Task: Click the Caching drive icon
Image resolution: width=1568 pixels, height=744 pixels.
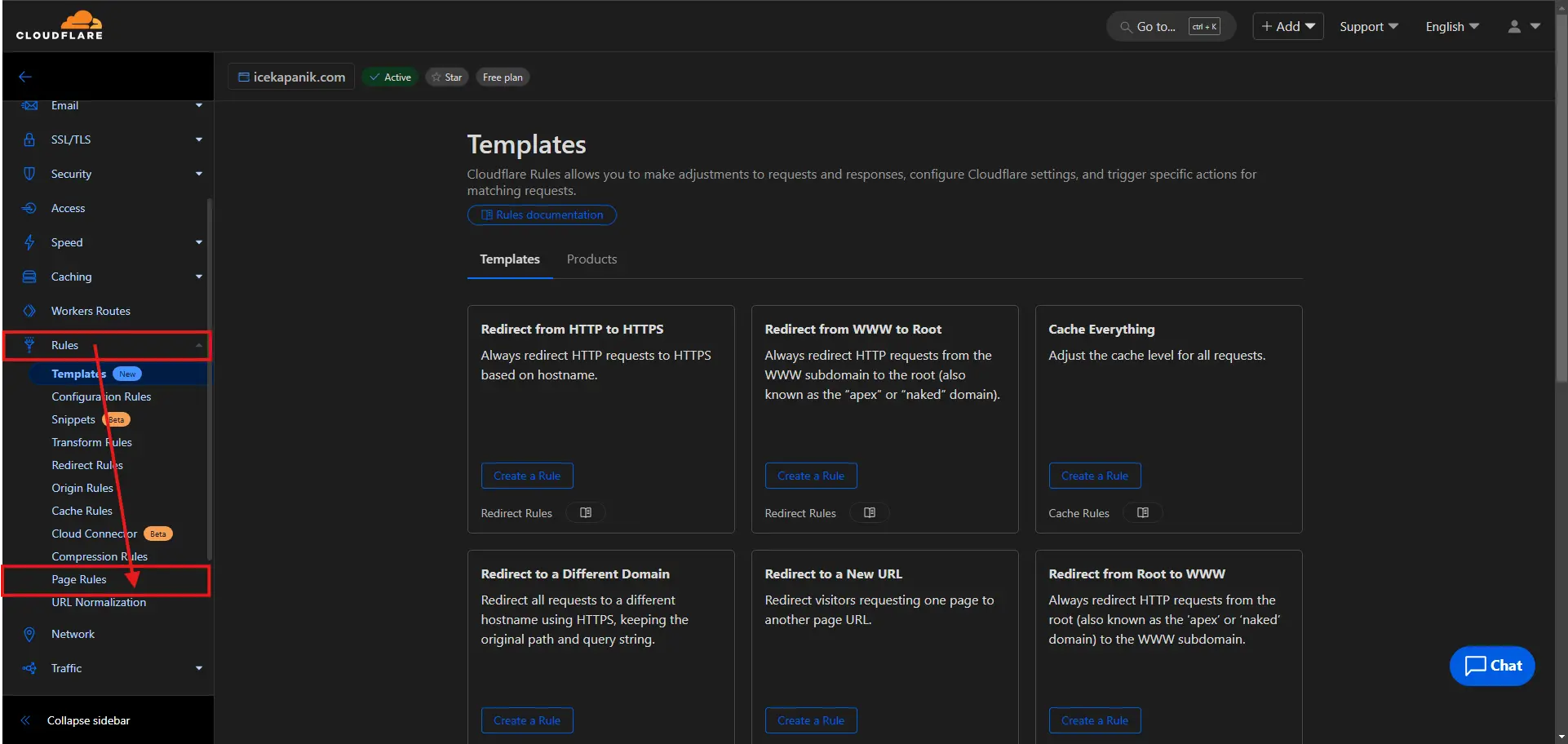Action: (29, 277)
